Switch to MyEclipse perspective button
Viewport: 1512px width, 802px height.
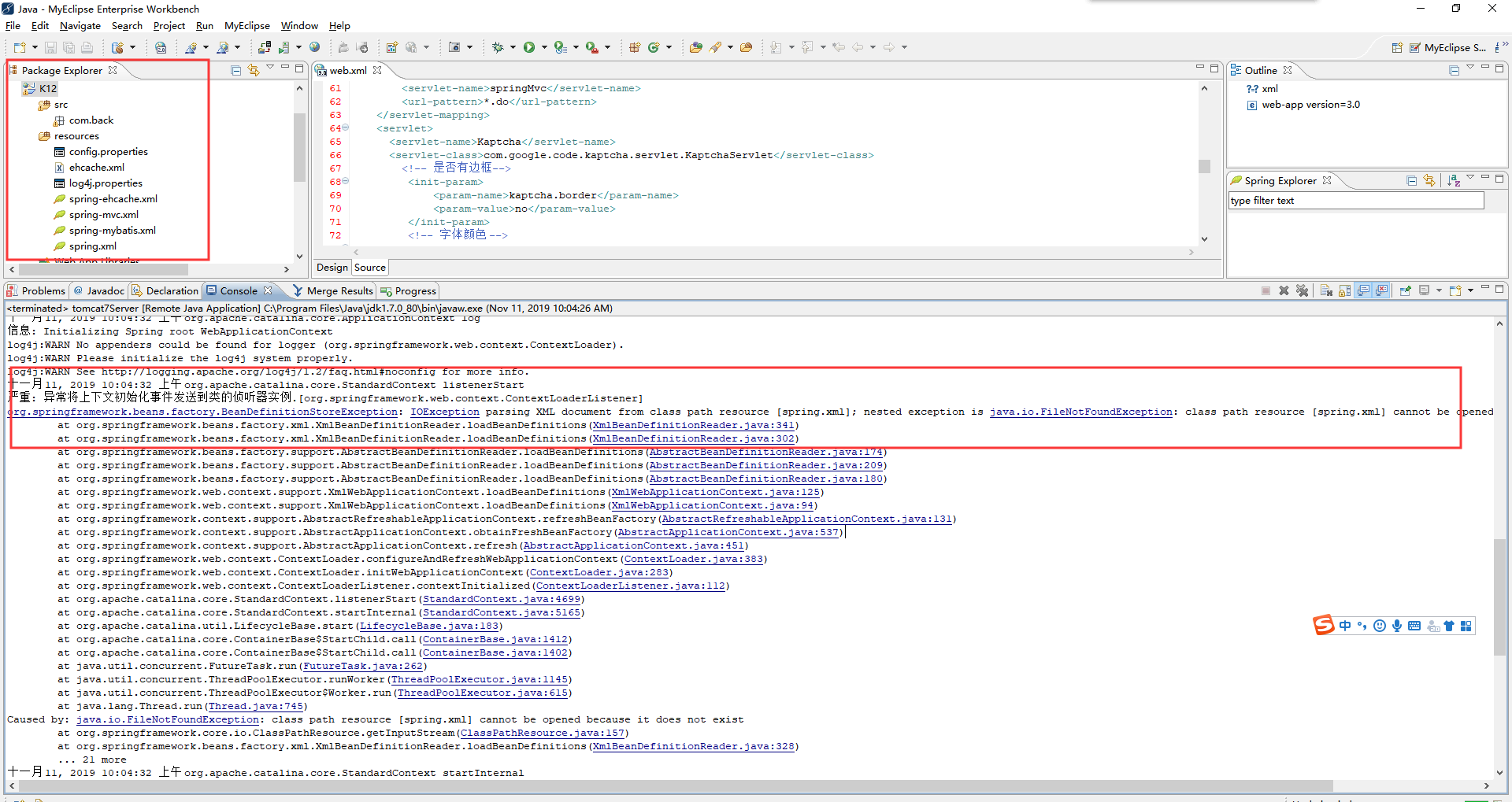[1447, 48]
